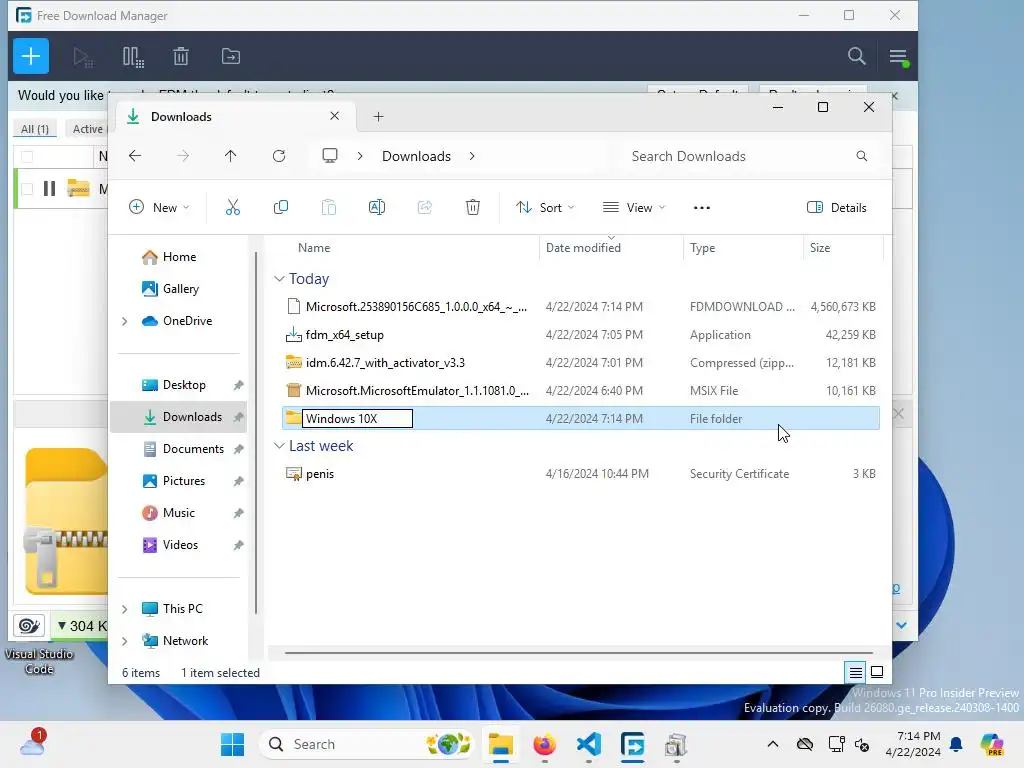The image size is (1024, 768).
Task: Tick the select-all checkbox in FDM list header
Action: coord(27,156)
